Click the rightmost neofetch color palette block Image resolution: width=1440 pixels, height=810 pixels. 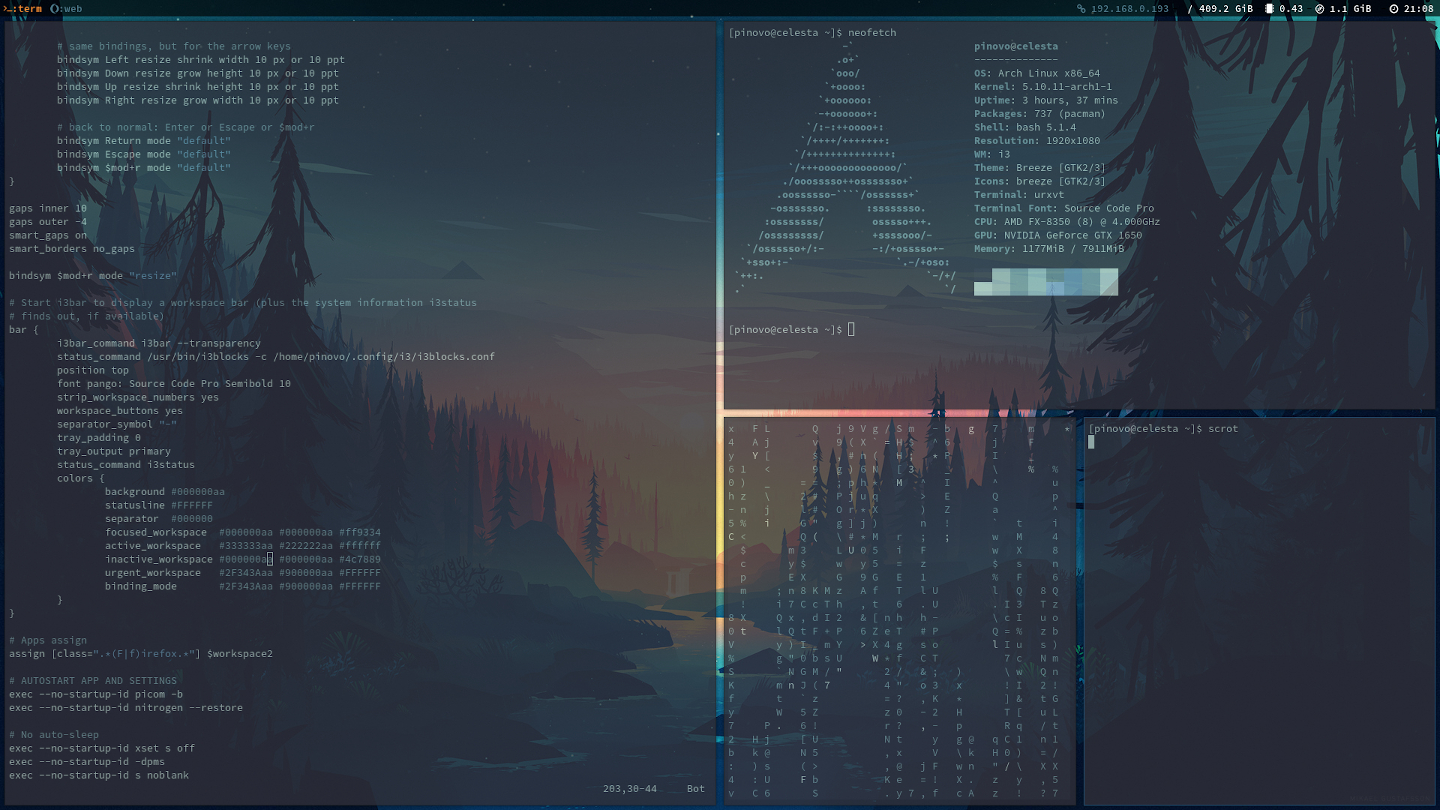1109,282
